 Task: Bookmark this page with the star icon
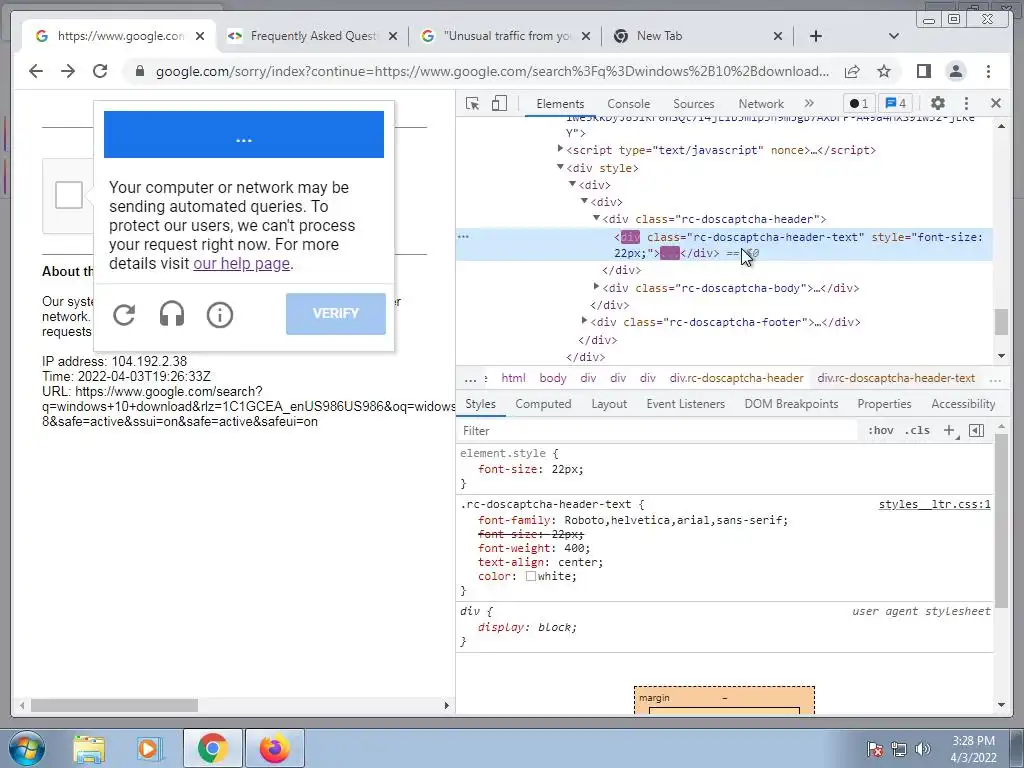point(884,71)
